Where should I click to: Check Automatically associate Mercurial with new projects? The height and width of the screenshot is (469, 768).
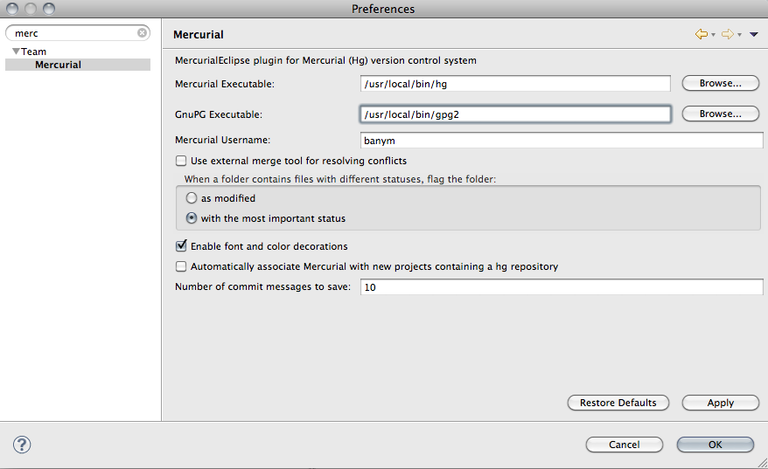(x=181, y=266)
